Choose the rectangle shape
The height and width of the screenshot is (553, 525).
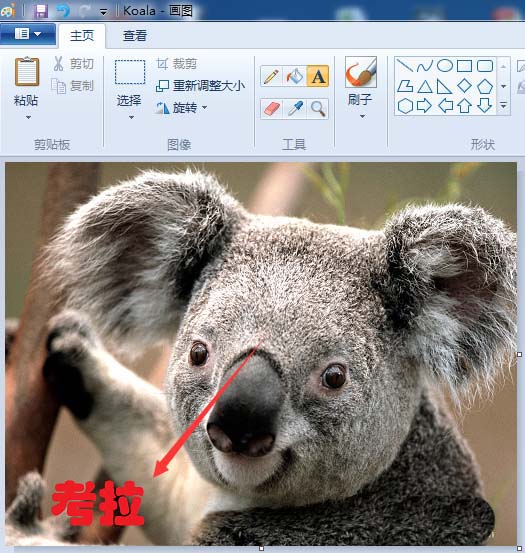[x=464, y=66]
